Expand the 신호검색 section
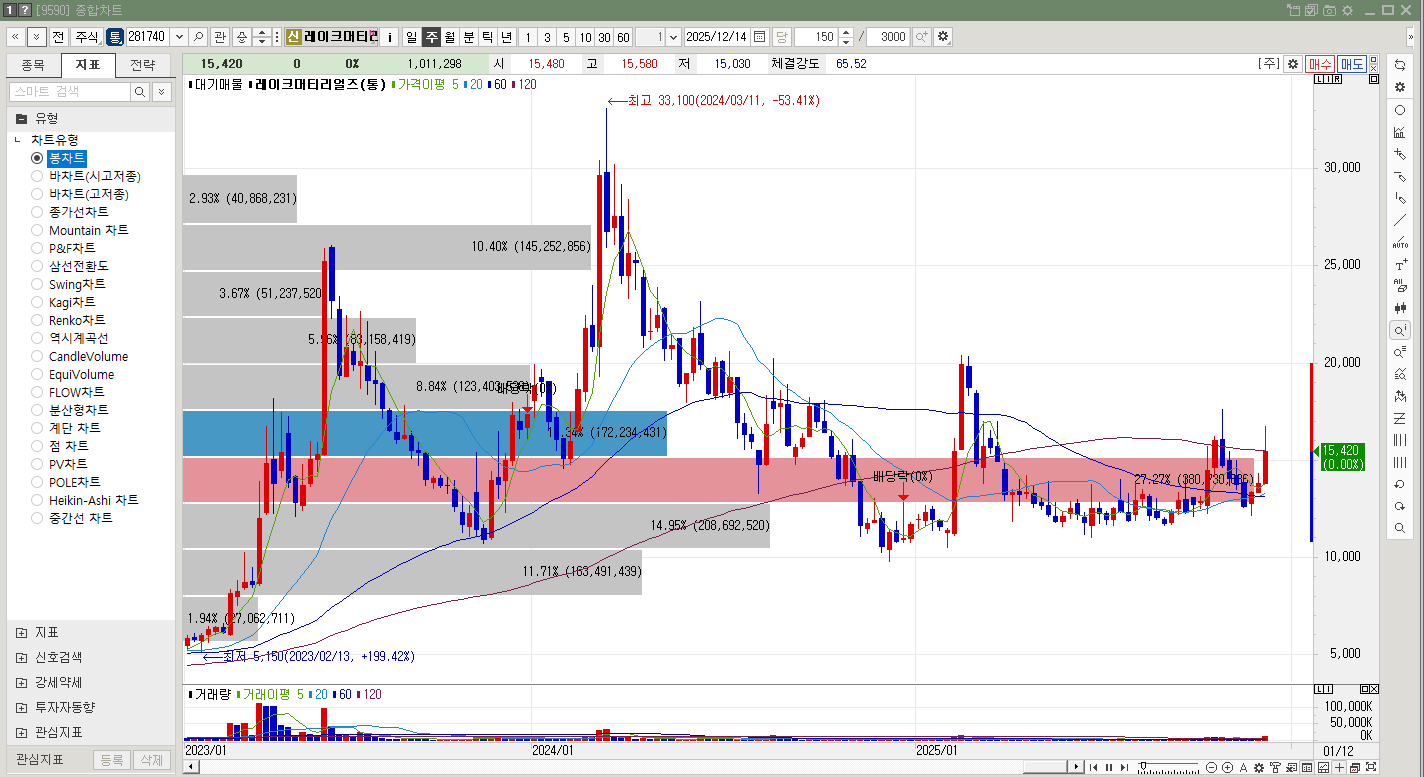1424x777 pixels. (x=22, y=658)
